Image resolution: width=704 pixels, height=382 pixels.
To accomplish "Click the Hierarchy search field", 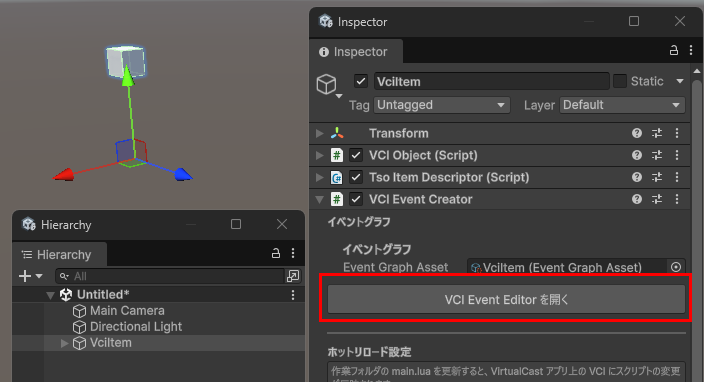I will (170, 276).
